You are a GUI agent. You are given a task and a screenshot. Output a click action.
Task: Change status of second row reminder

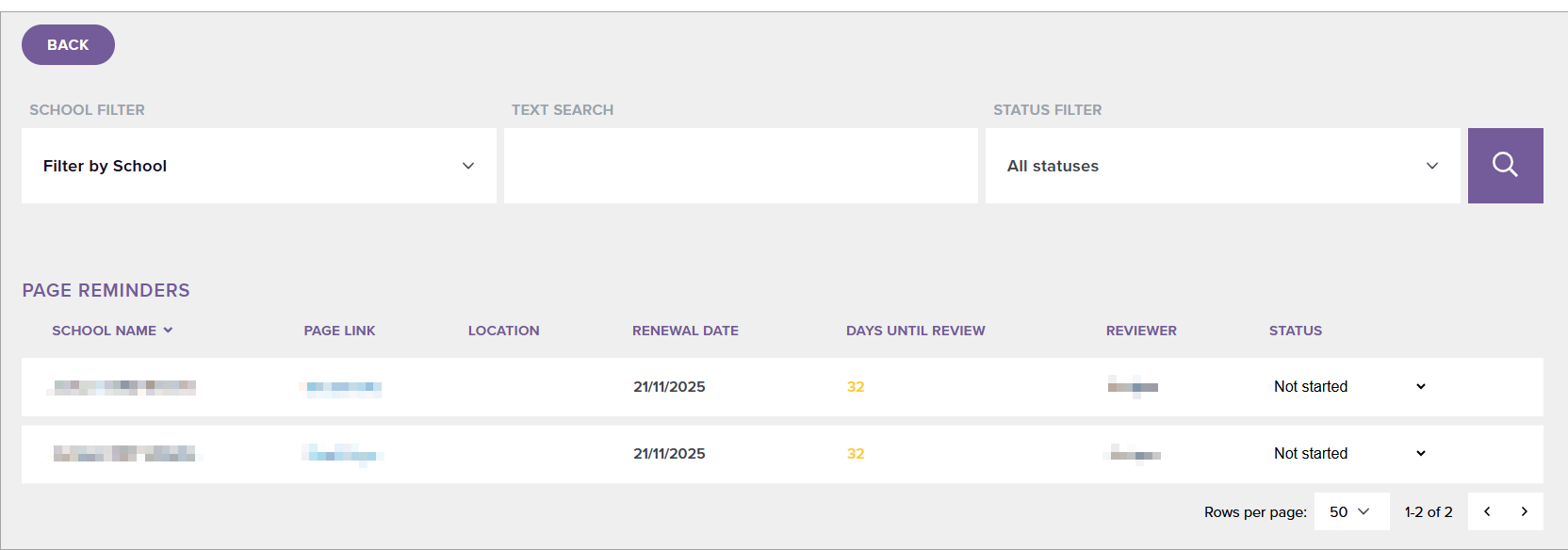[1348, 454]
